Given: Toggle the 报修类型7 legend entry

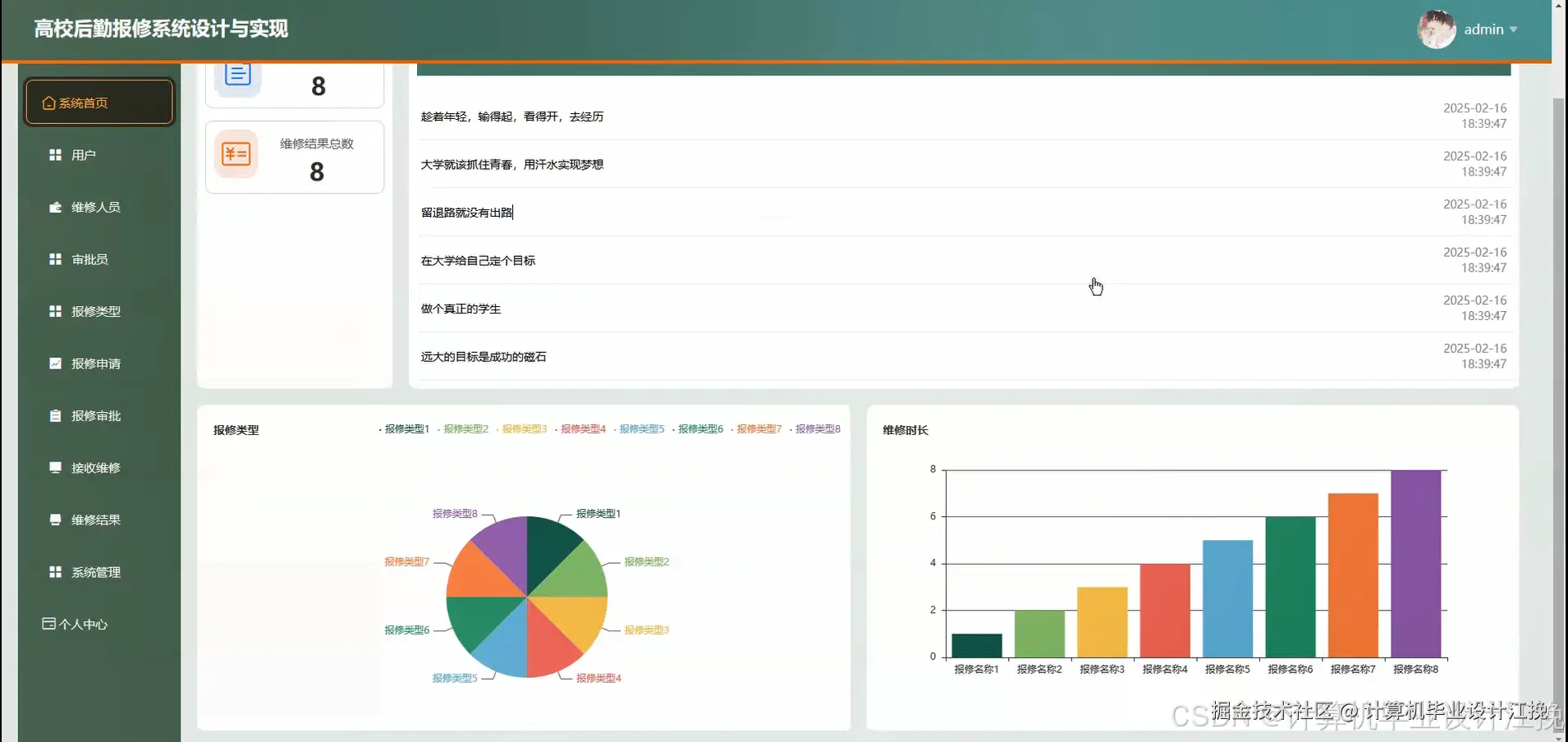Looking at the screenshot, I should coord(756,429).
